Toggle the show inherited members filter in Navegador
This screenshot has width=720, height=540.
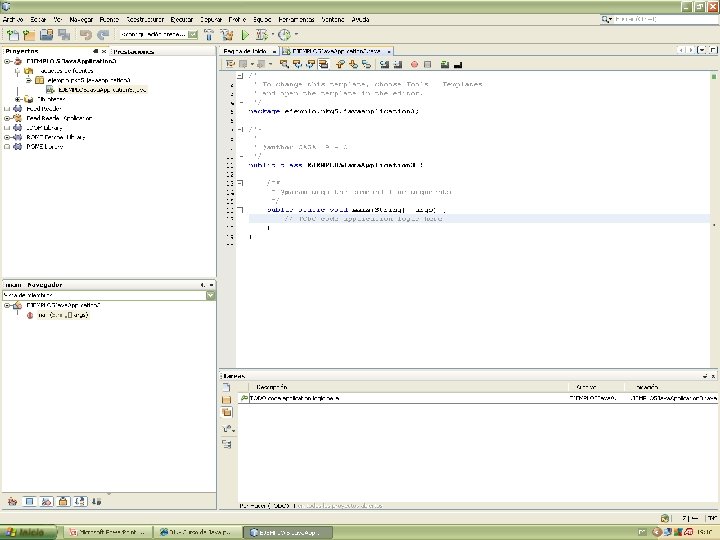coord(12,500)
